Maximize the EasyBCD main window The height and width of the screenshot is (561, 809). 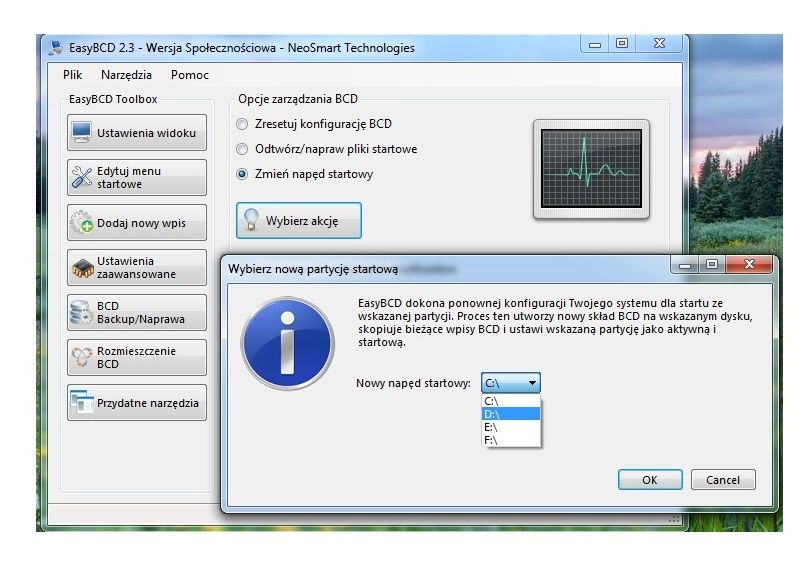(x=622, y=43)
